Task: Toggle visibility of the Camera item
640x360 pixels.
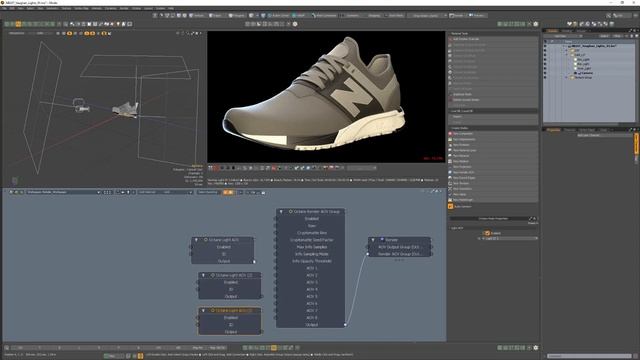Action: 545,73
